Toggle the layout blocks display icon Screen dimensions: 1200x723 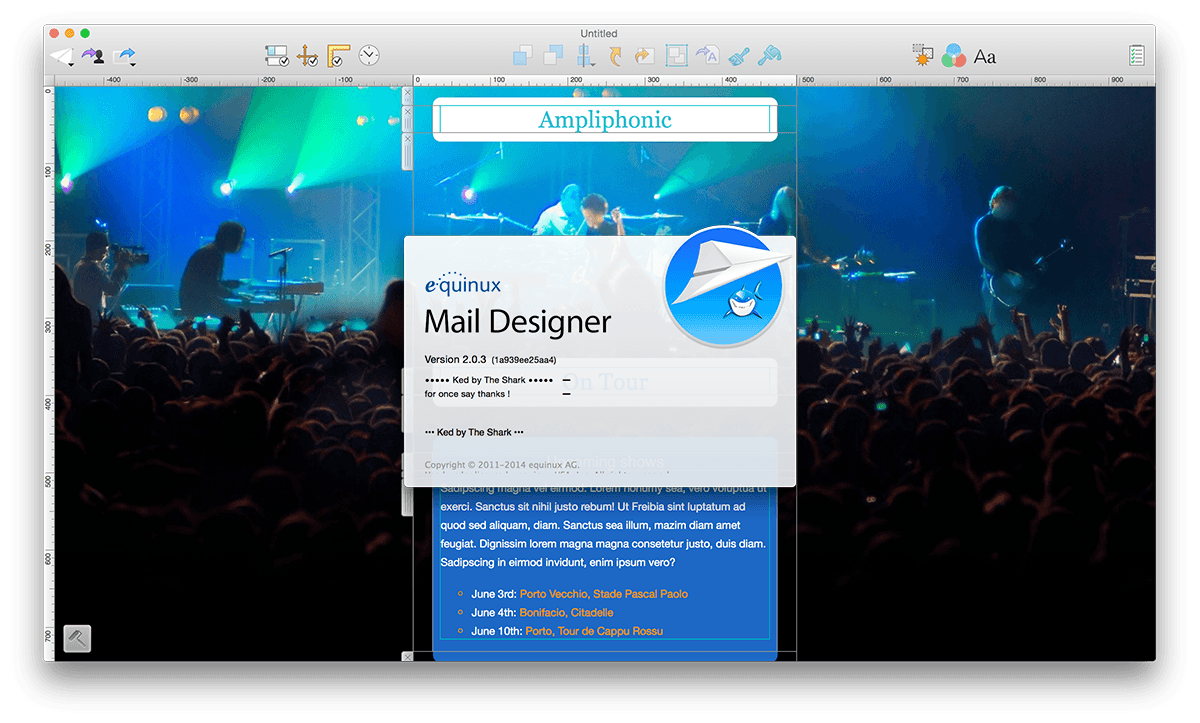click(277, 56)
